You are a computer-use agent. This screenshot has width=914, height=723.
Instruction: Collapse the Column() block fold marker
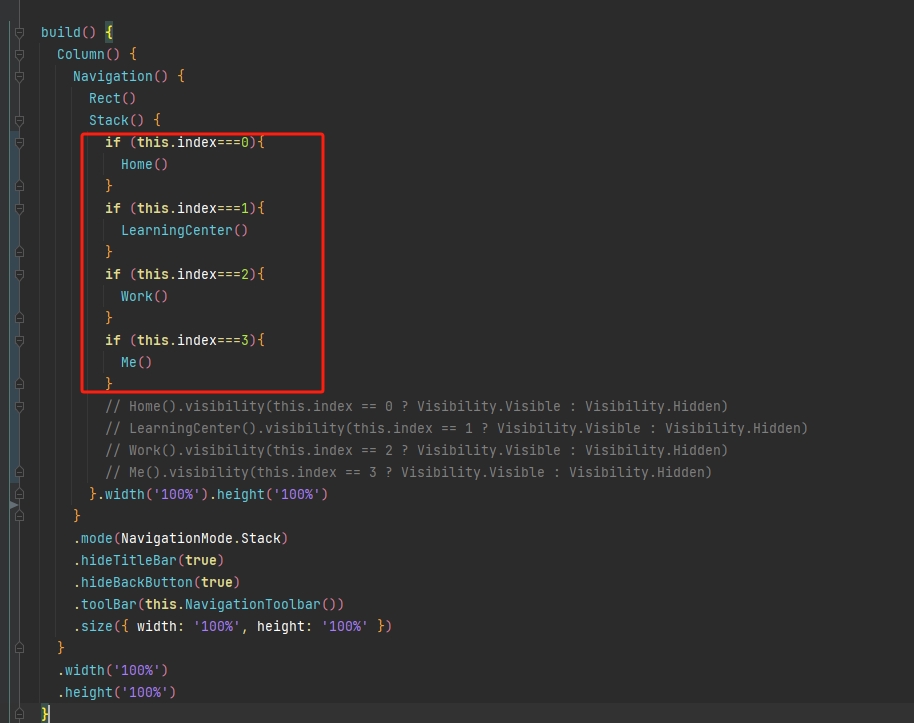click(19, 54)
